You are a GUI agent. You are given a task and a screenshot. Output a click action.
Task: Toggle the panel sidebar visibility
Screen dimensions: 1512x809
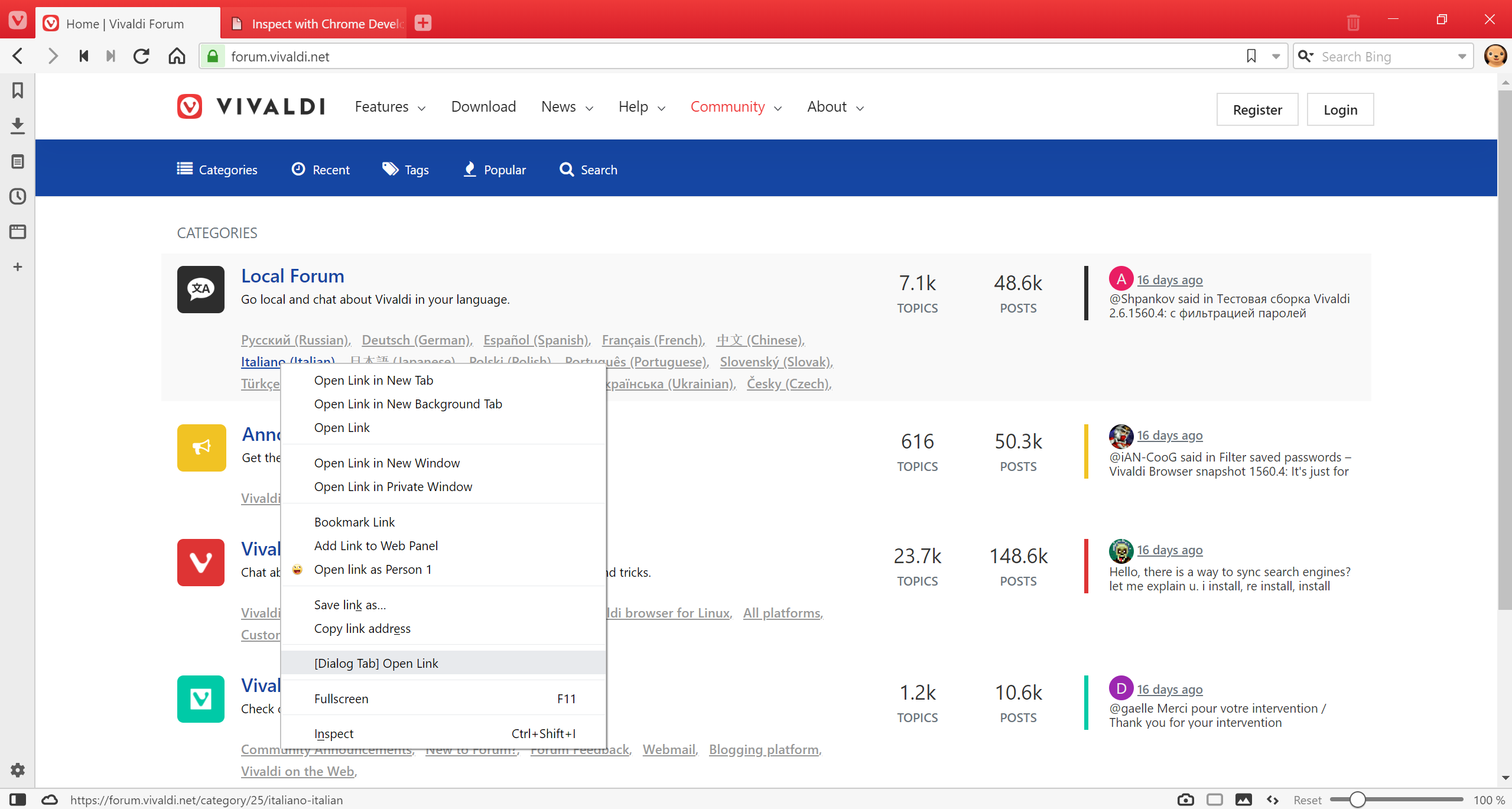pyautogui.click(x=18, y=800)
